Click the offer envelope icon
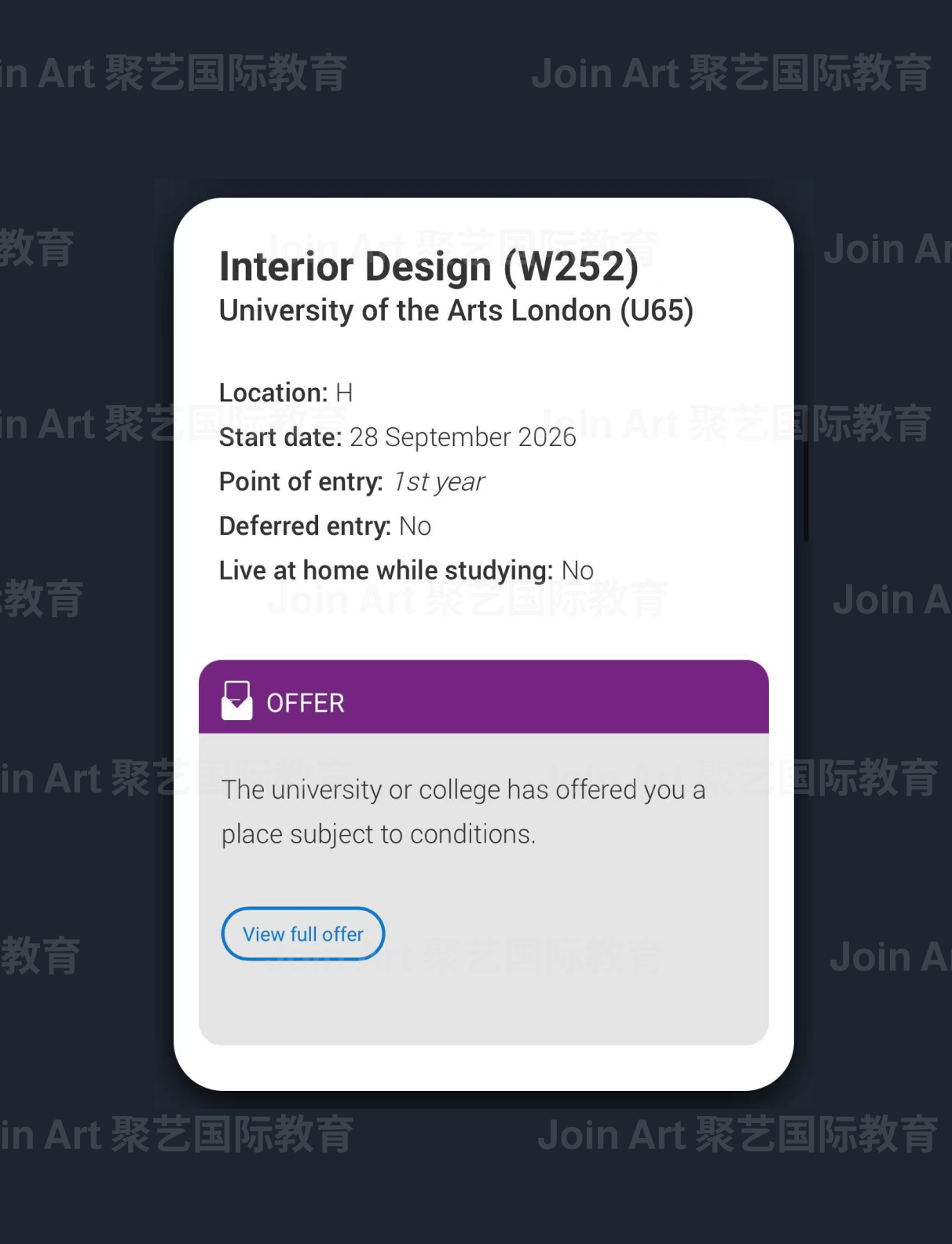The width and height of the screenshot is (952, 1244). coord(236,701)
